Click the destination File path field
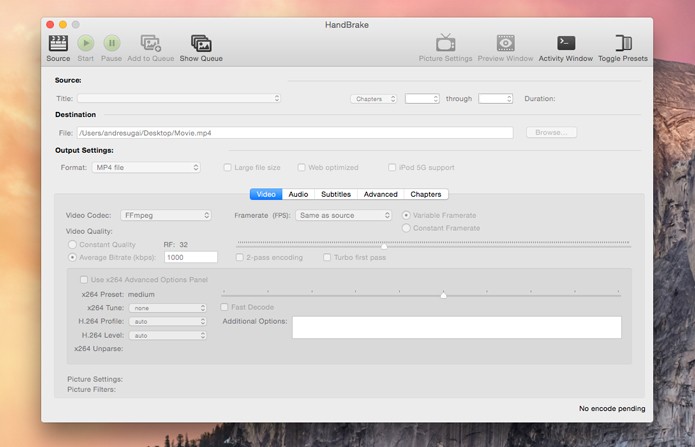This screenshot has height=447, width=695. (295, 133)
